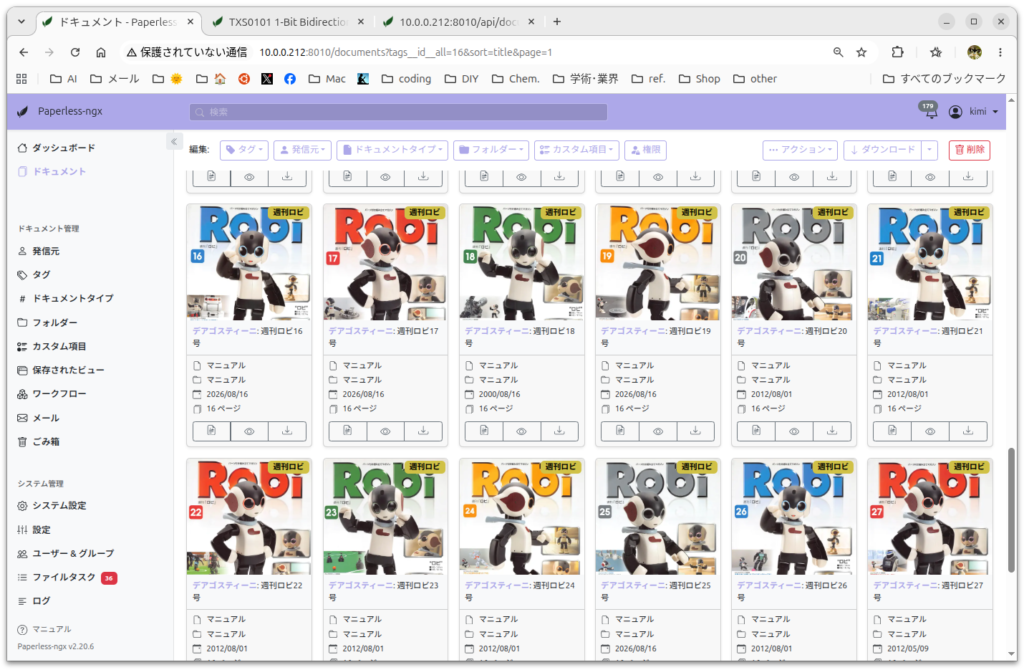Reload the page with the browser refresh icon
The height and width of the screenshot is (670, 1024).
point(75,52)
